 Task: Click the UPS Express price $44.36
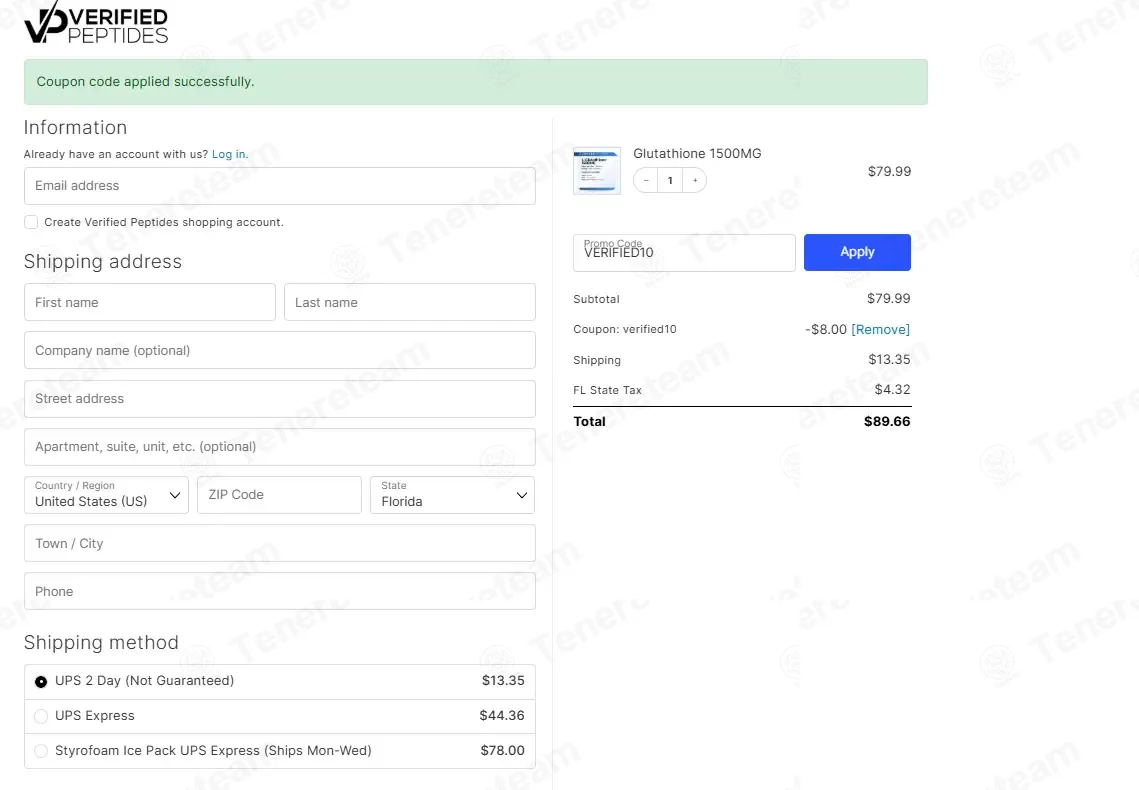coord(502,715)
